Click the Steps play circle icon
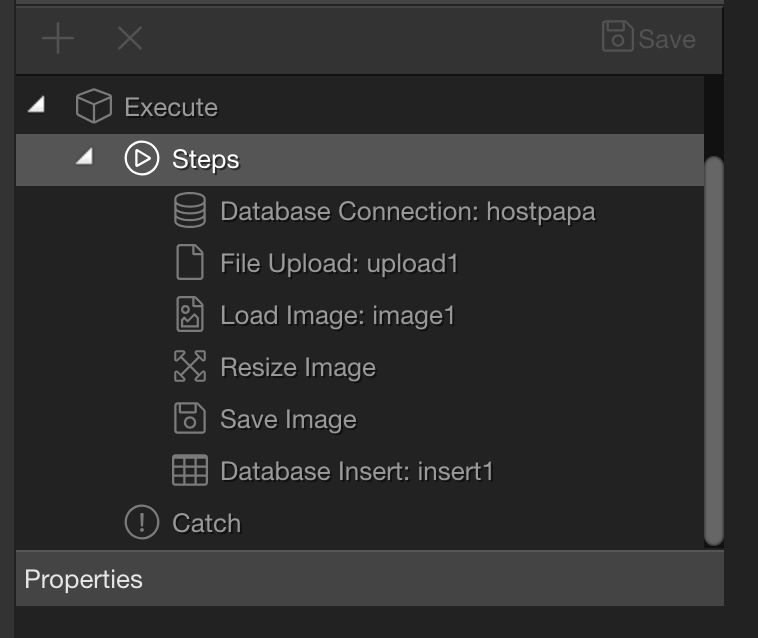This screenshot has width=758, height=638. (x=142, y=158)
